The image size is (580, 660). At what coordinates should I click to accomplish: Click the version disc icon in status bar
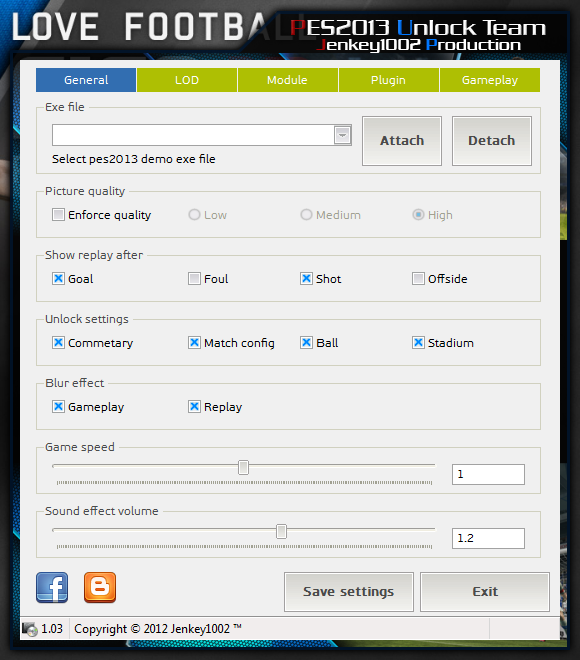click(x=30, y=629)
